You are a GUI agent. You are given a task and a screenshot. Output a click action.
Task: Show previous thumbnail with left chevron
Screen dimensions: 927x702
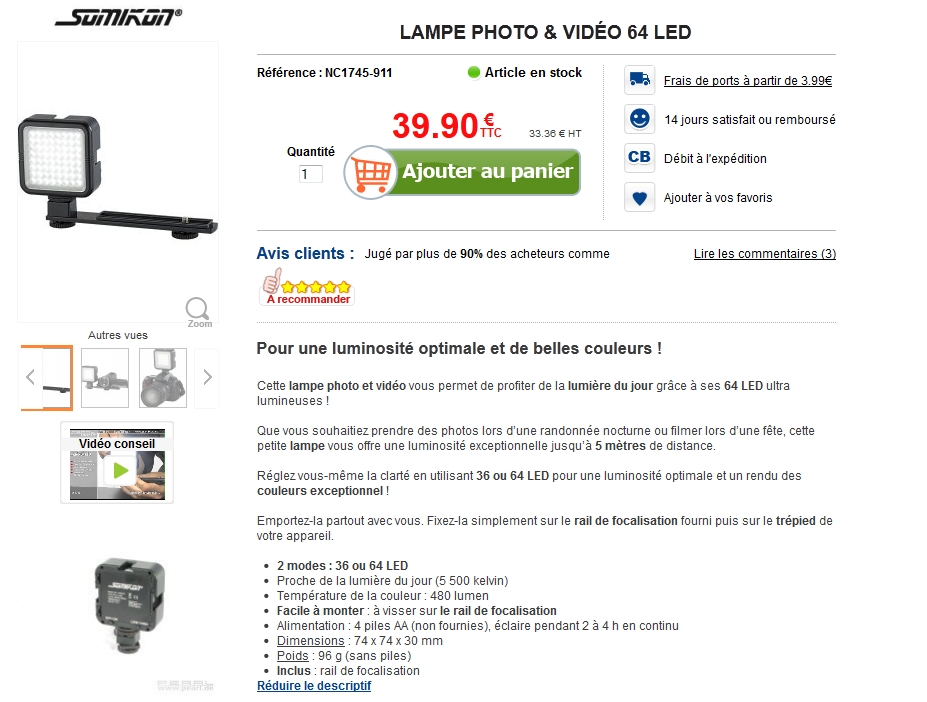click(31, 377)
